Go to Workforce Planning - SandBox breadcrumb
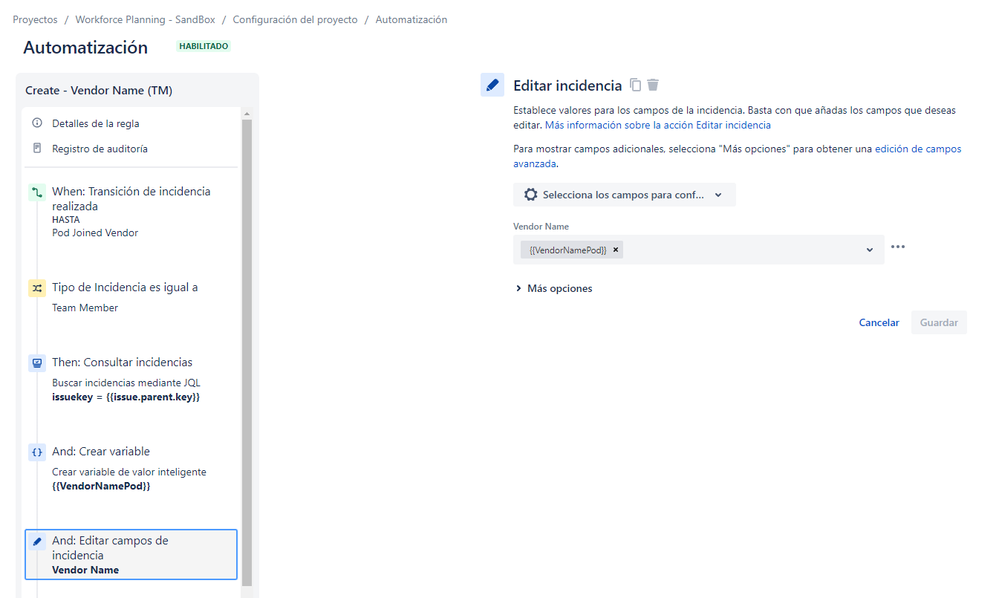 (x=145, y=20)
